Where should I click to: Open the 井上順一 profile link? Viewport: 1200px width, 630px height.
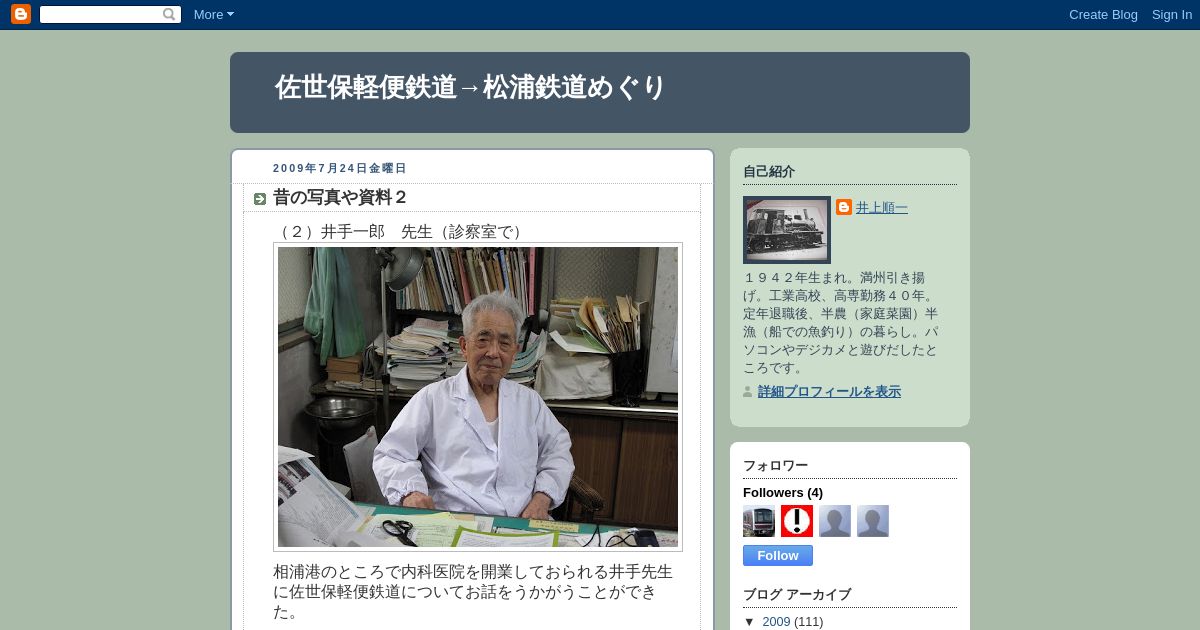click(x=882, y=208)
